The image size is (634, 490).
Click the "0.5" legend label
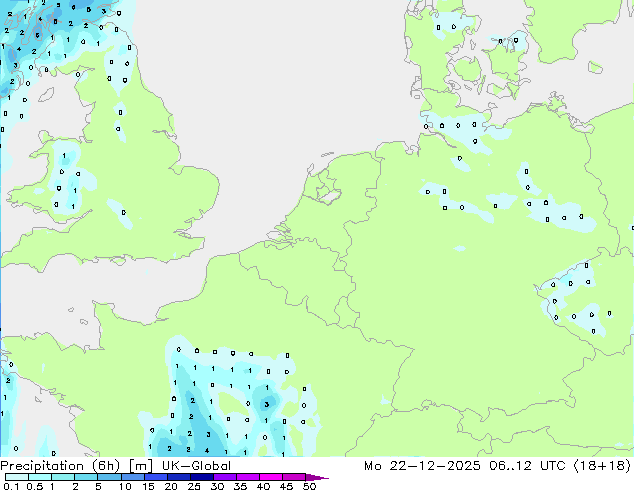pyautogui.click(x=35, y=486)
